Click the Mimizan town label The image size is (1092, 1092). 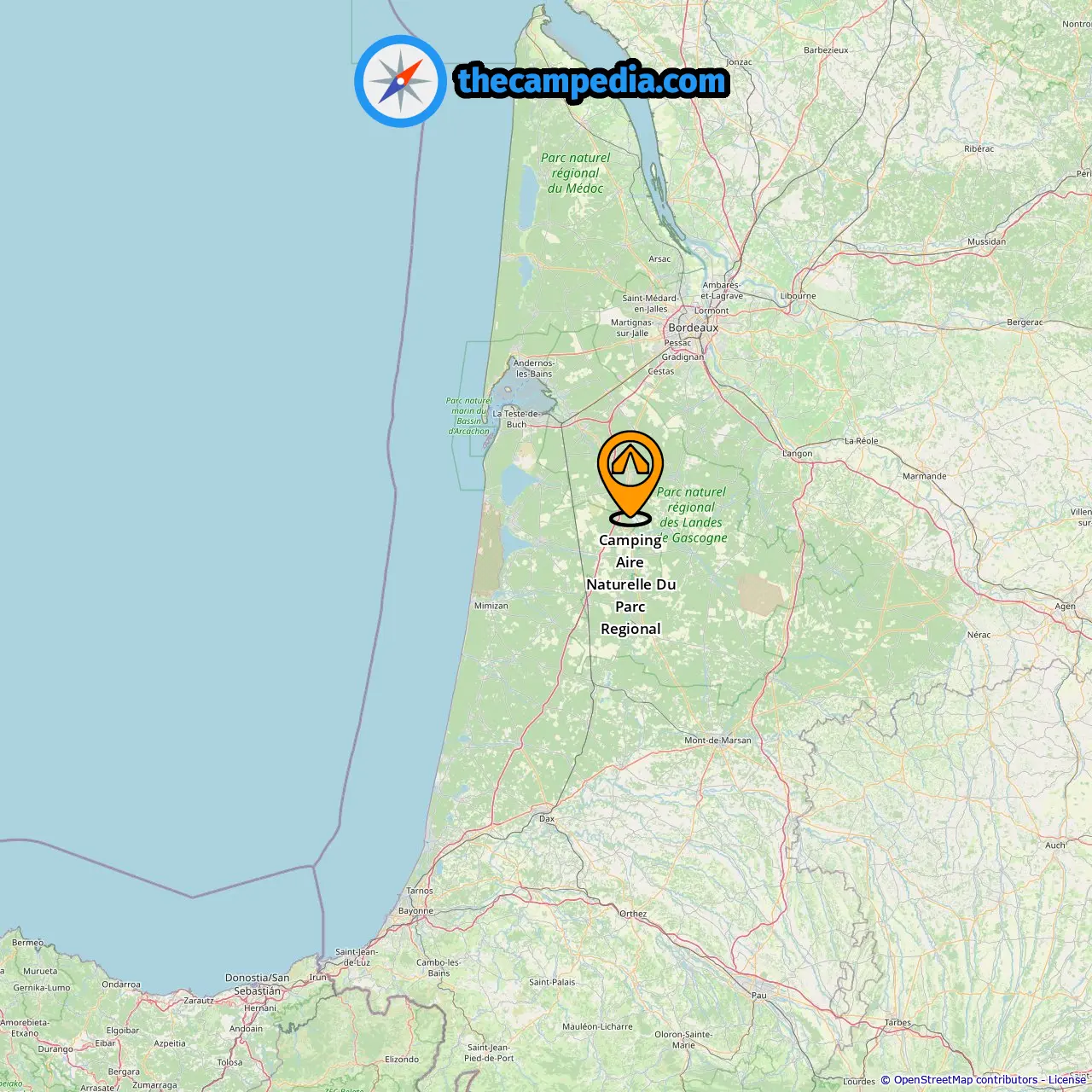pyautogui.click(x=491, y=606)
